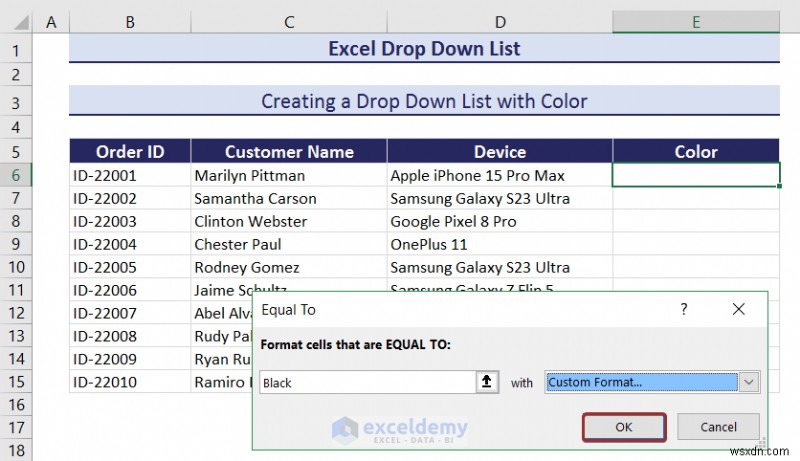Viewport: 800px width, 461px height.
Task: Click Chester Paul cell
Action: [289, 244]
